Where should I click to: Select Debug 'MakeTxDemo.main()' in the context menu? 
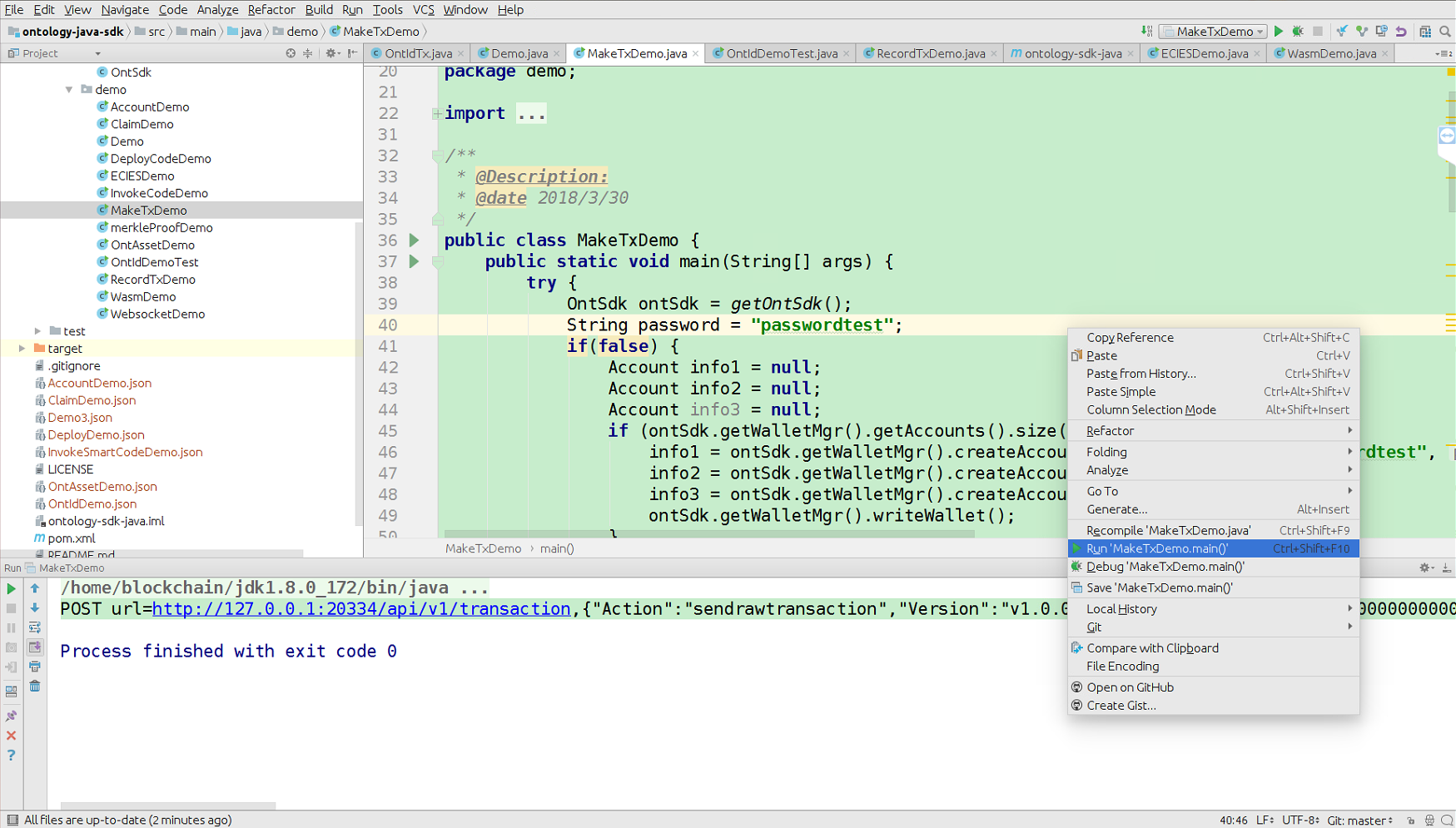pos(1213,567)
